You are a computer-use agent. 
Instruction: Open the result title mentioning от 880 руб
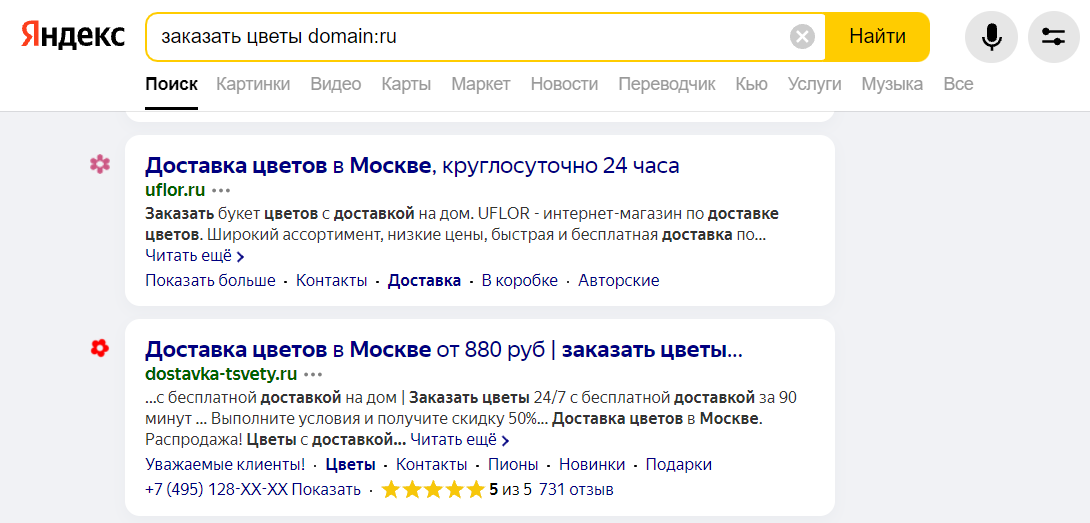click(444, 348)
